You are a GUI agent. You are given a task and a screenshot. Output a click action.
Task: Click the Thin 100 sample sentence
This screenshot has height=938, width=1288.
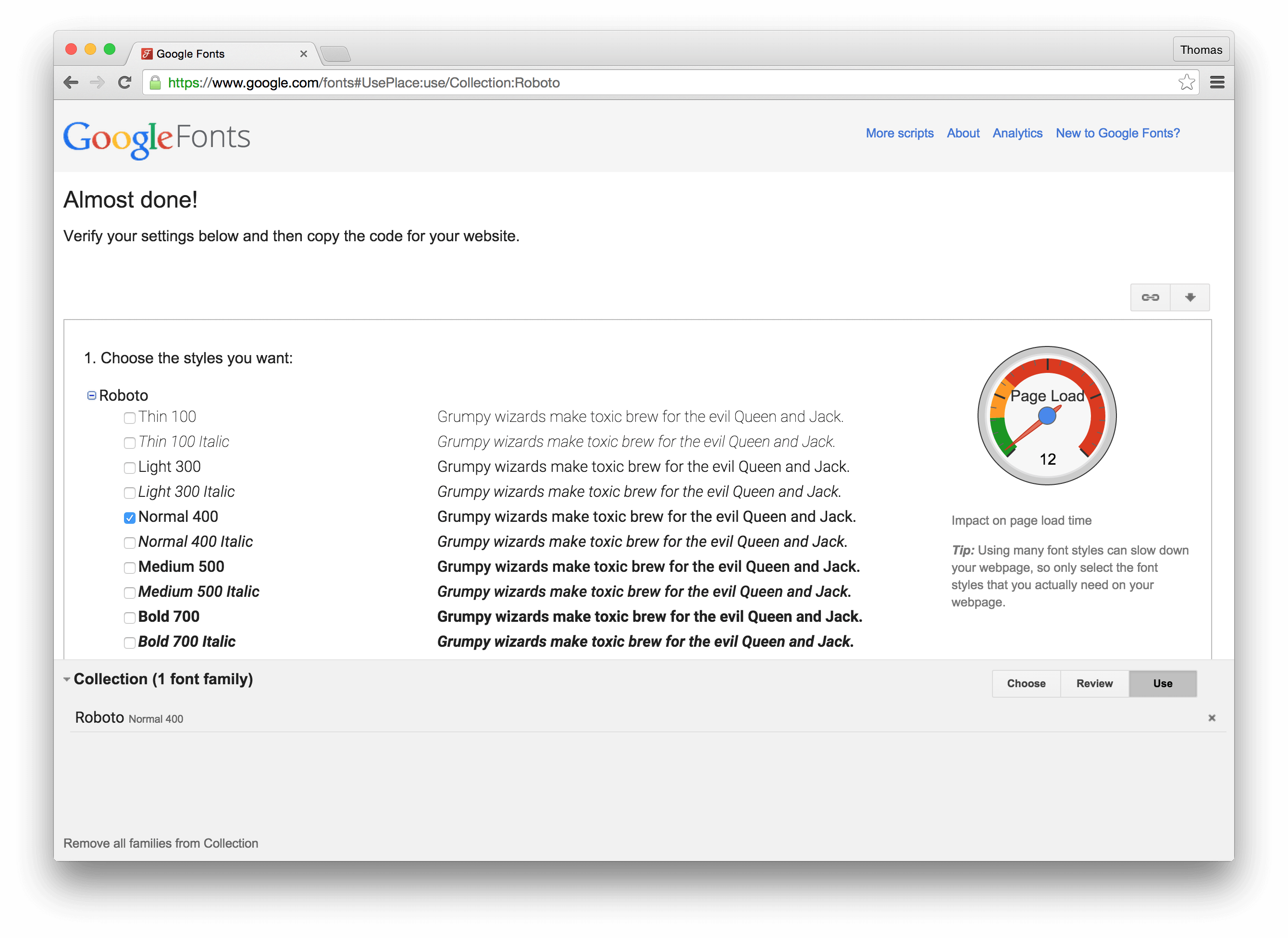point(640,417)
